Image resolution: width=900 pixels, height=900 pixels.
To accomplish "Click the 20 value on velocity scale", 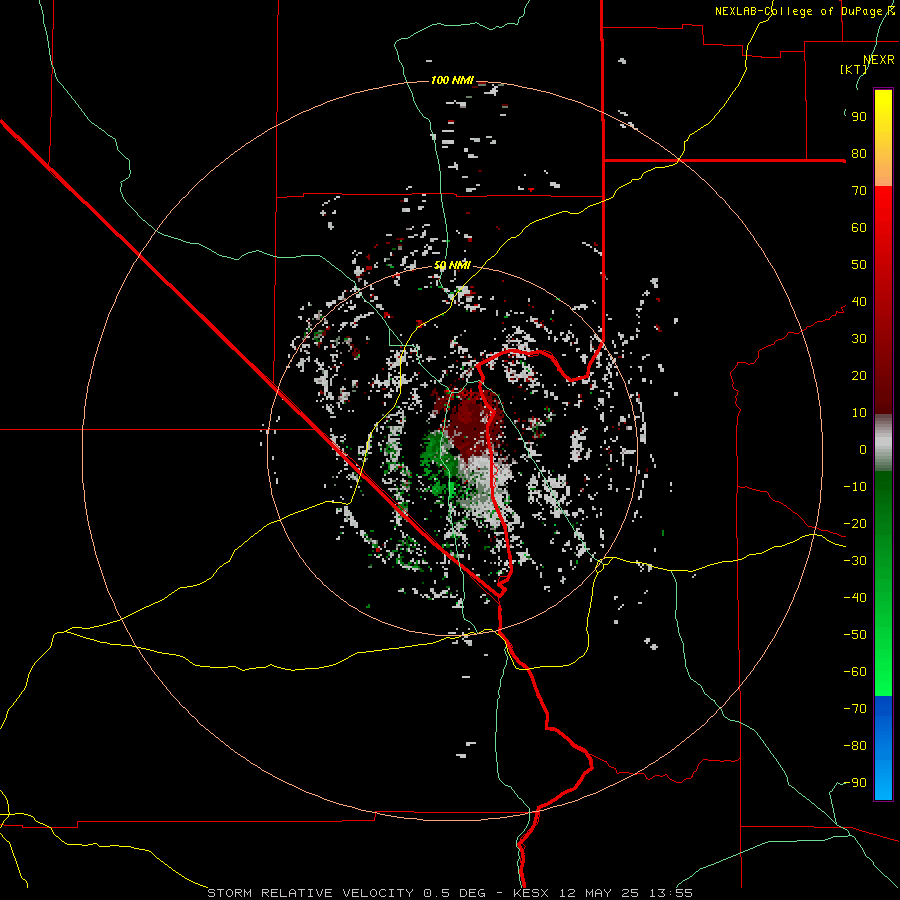I will [x=859, y=376].
